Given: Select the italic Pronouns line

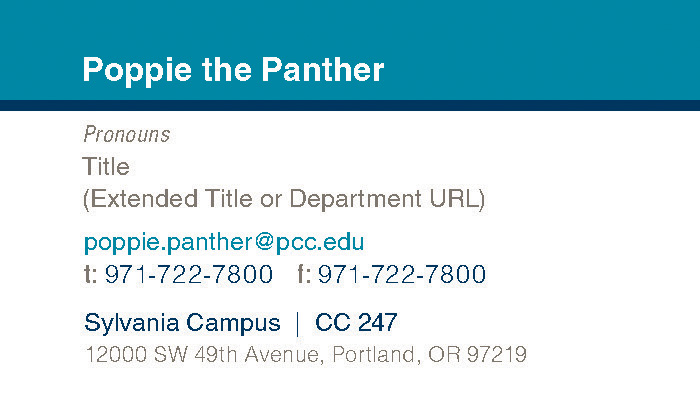Looking at the screenshot, I should point(126,134).
